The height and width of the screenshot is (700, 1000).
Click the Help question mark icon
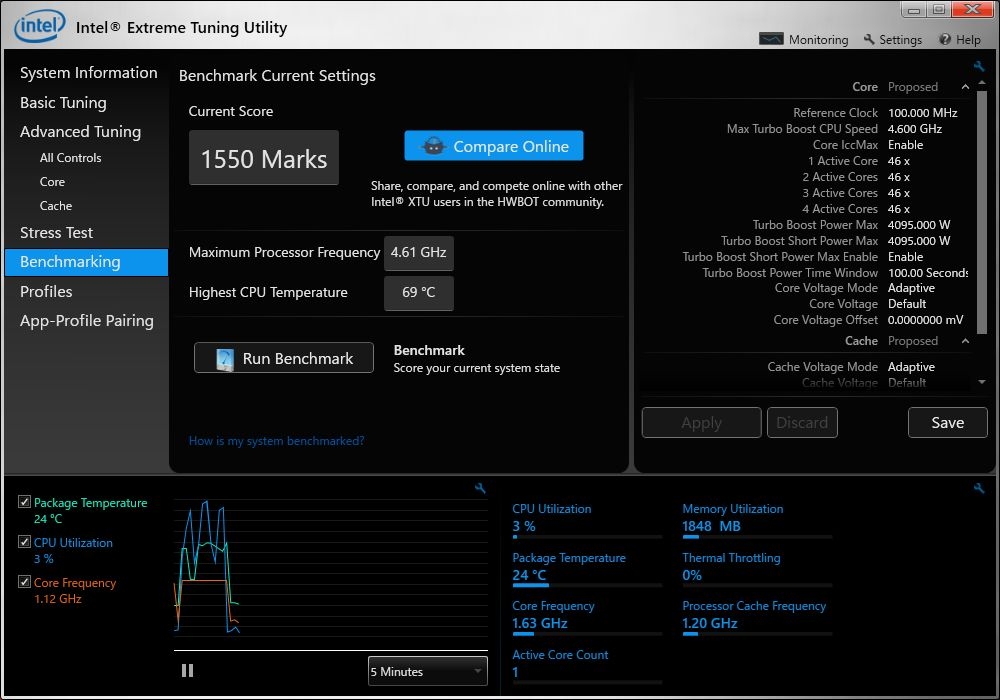(945, 40)
